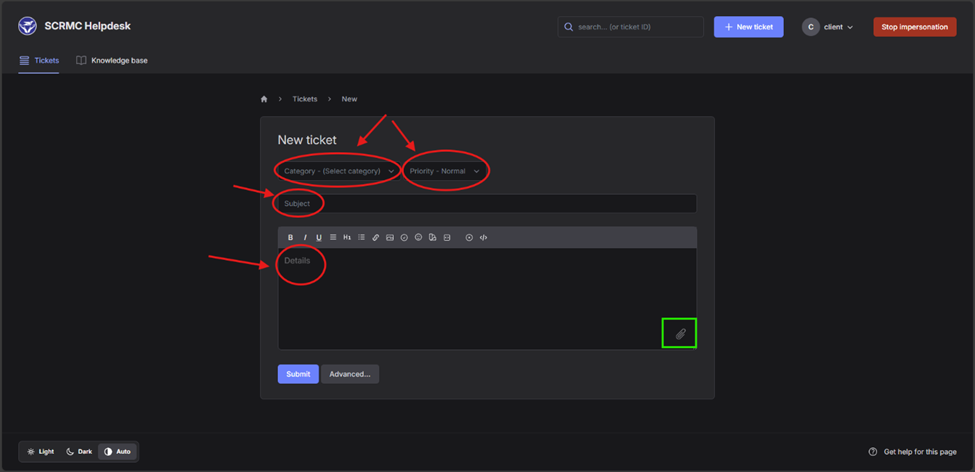Switch to Knowledge base tab
Image resolution: width=975 pixels, height=472 pixels.
coord(112,61)
